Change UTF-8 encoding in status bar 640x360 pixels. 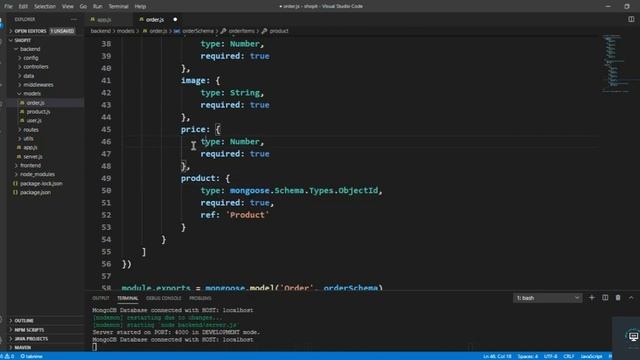[551, 356]
